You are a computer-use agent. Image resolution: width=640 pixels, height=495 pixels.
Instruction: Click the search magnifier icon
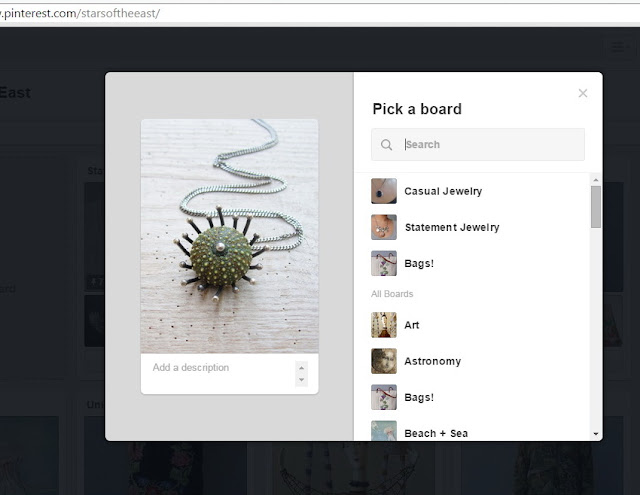(x=386, y=144)
